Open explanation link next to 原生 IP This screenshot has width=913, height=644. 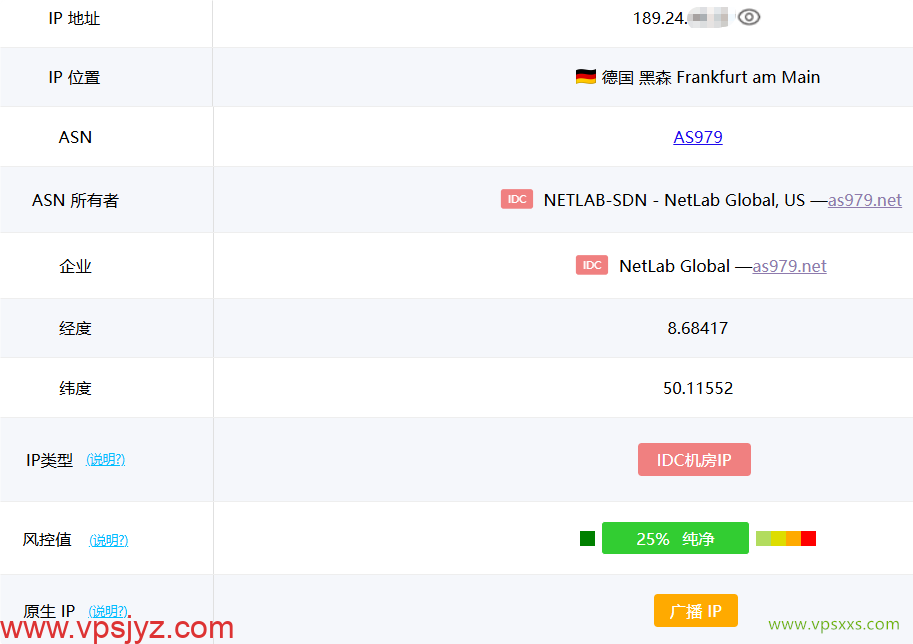108,611
